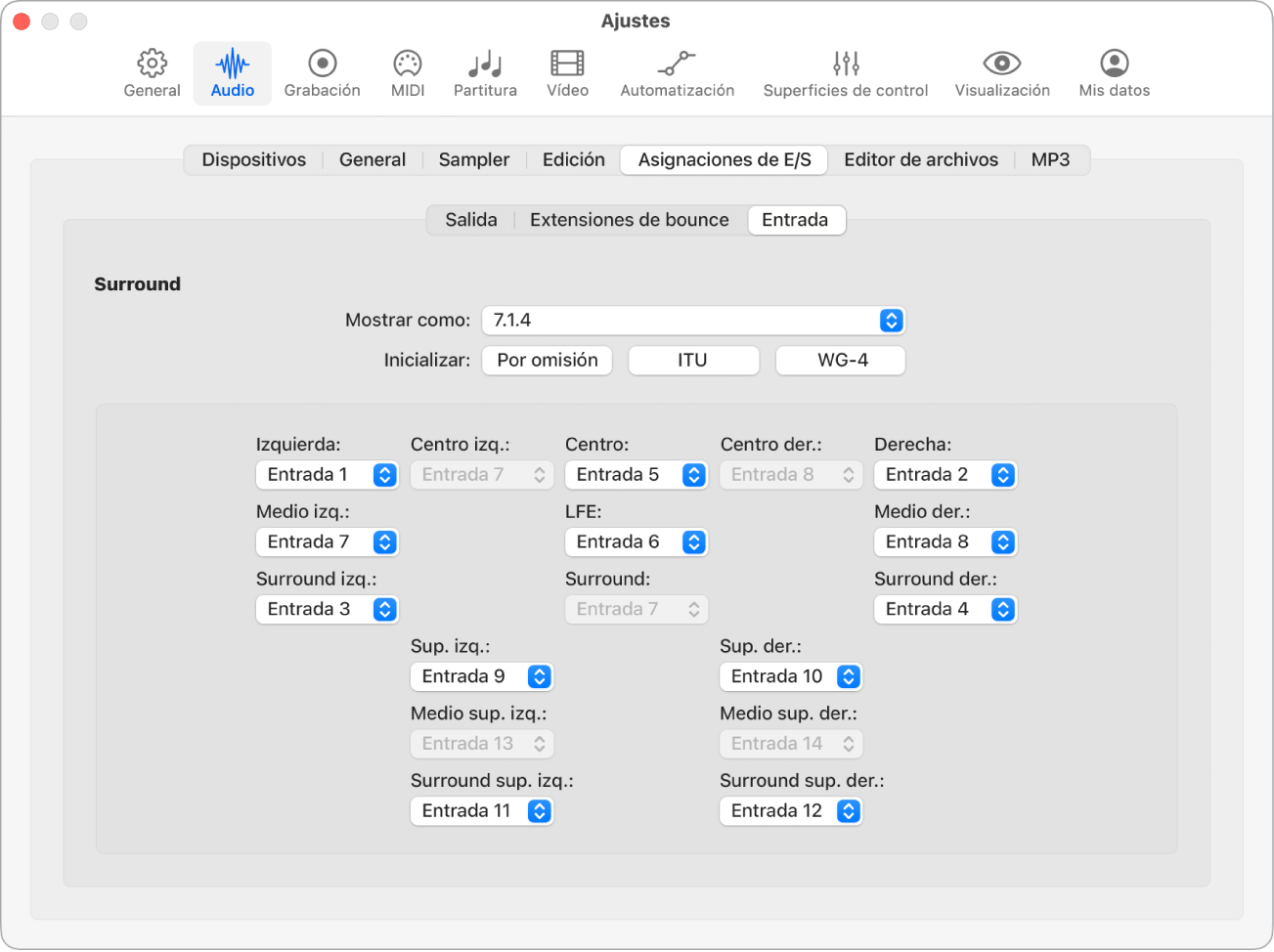Screen dimensions: 1274x952
Task: Click the Surround sup. der.: label
Action: pos(802,781)
